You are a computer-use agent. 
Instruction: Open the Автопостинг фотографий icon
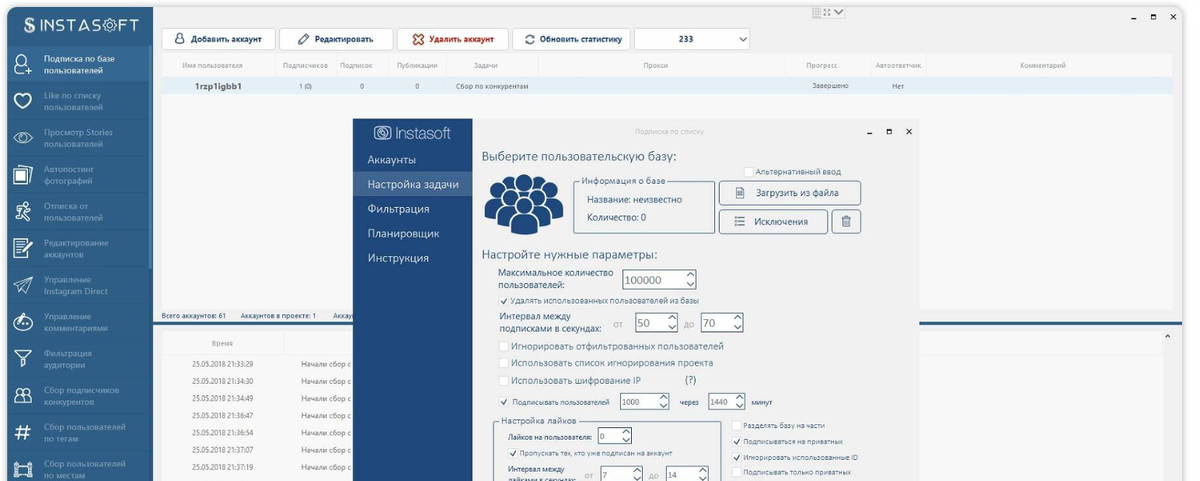click(22, 175)
